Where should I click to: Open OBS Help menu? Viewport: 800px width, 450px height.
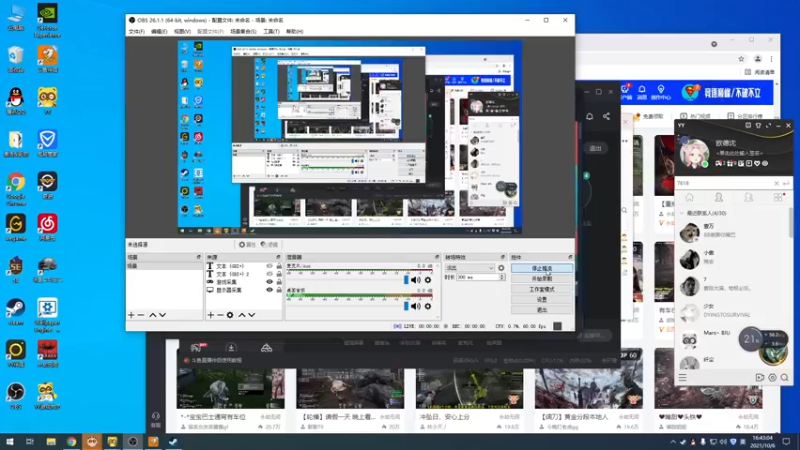[294, 32]
